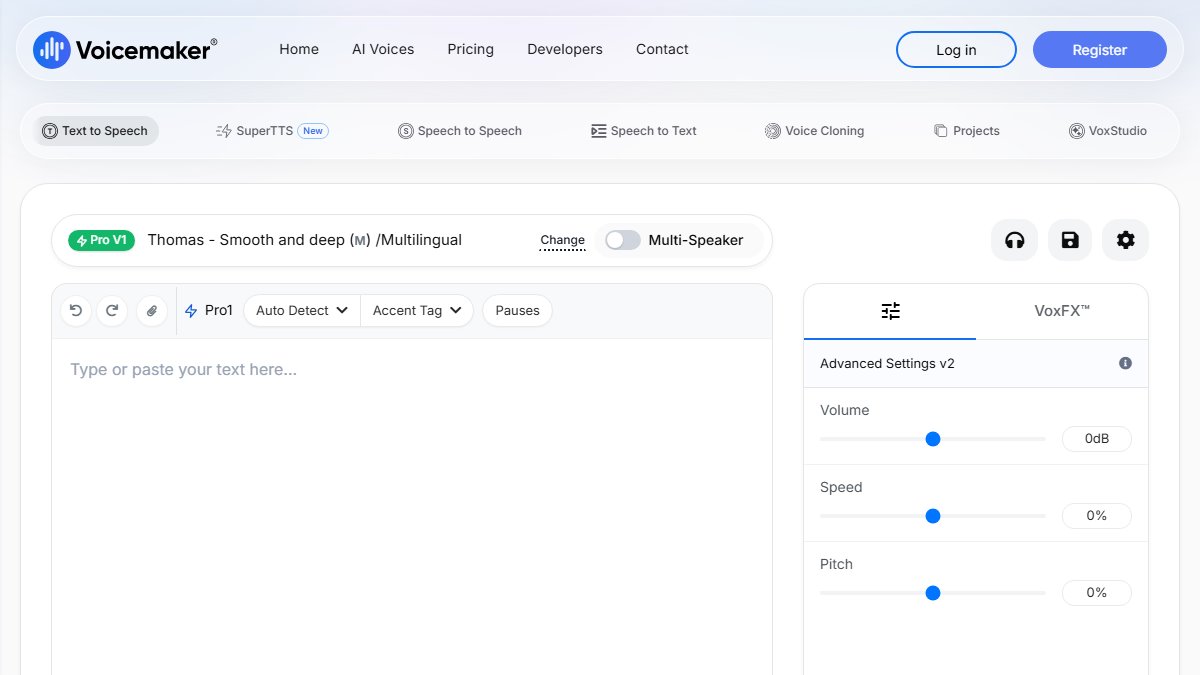Viewport: 1200px width, 675px height.
Task: Click the green Pro V1 badge
Action: [x=101, y=240]
